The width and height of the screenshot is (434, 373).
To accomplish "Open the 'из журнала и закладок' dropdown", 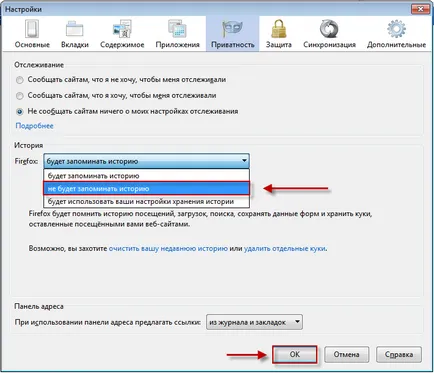I will [254, 322].
